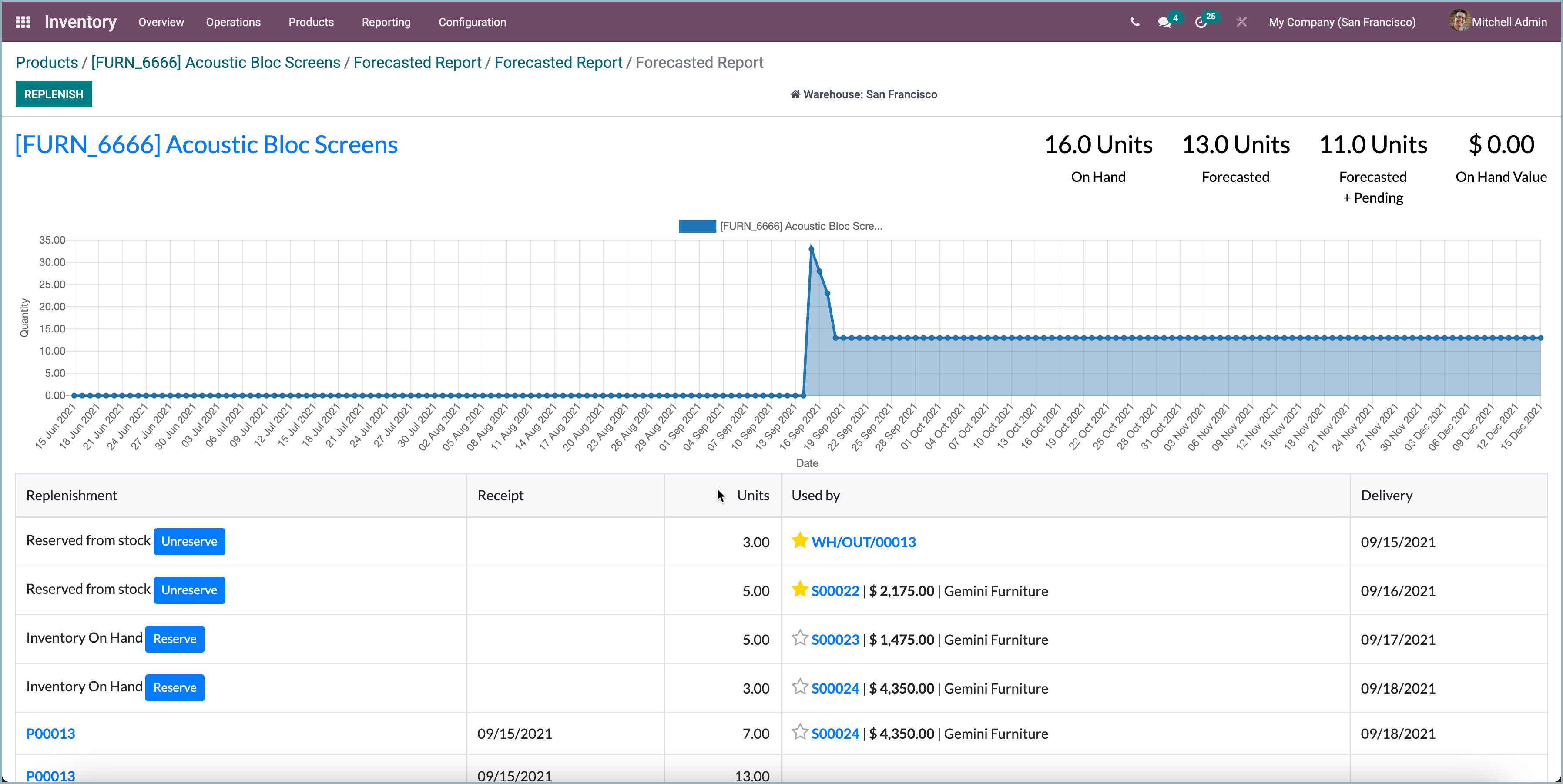Click the Mitchell Admin avatar picture
Screen dimensions: 1563x784
1460,21
